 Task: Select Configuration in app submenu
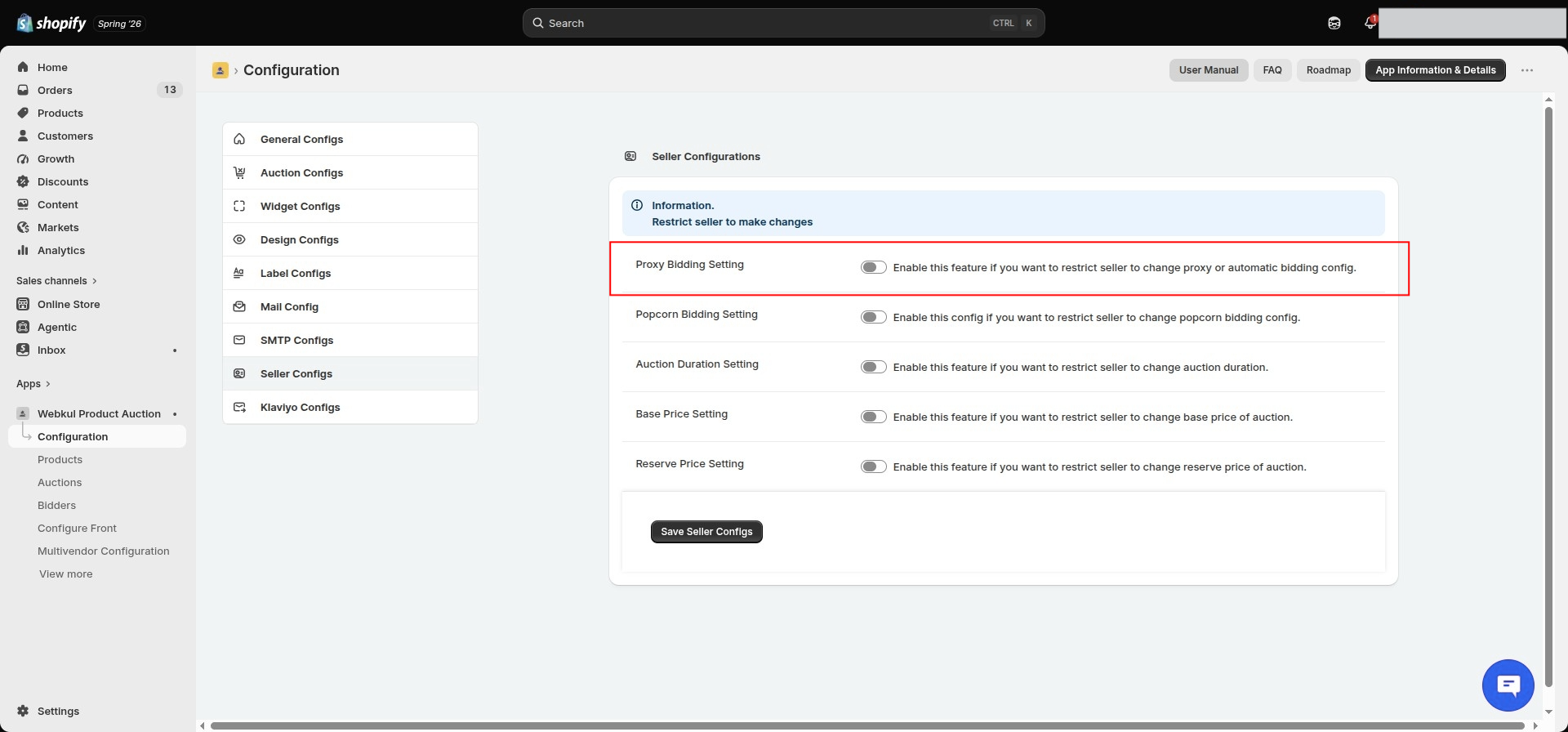[x=97, y=436]
